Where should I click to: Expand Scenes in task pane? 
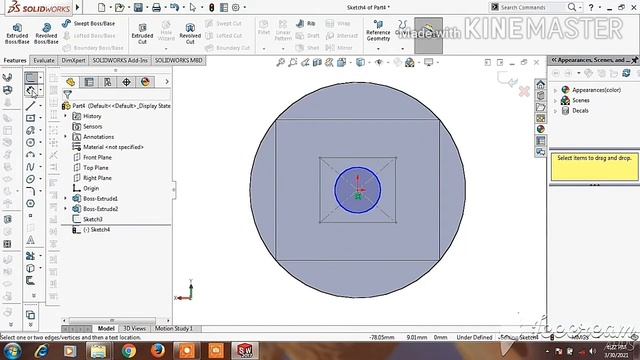pyautogui.click(x=555, y=100)
